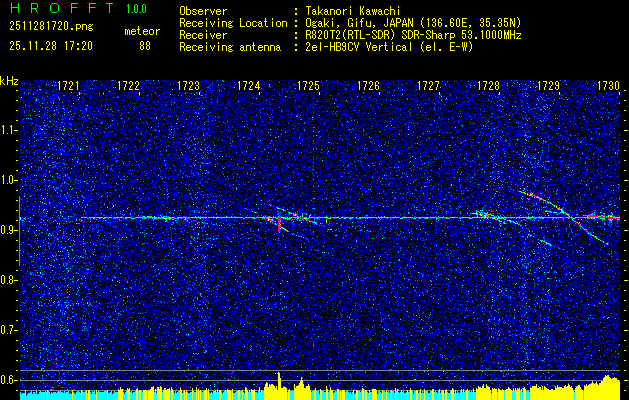Click the 1728 time marker
Screen dimensions: 629x400
pos(489,85)
